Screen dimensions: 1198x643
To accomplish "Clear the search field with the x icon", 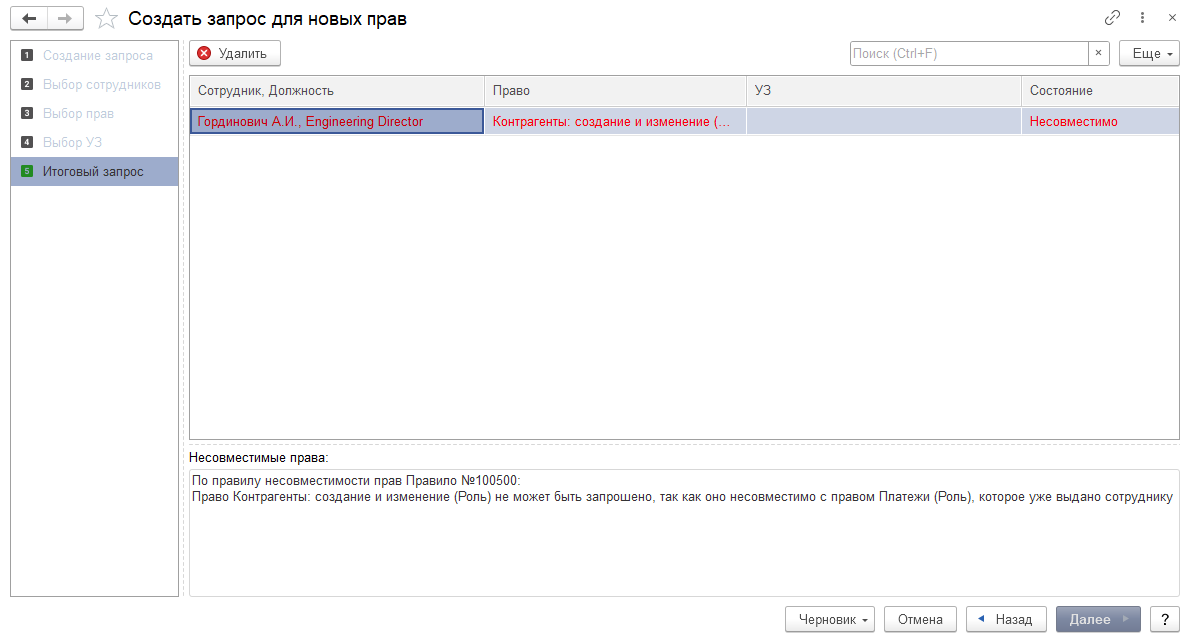I will (1099, 53).
